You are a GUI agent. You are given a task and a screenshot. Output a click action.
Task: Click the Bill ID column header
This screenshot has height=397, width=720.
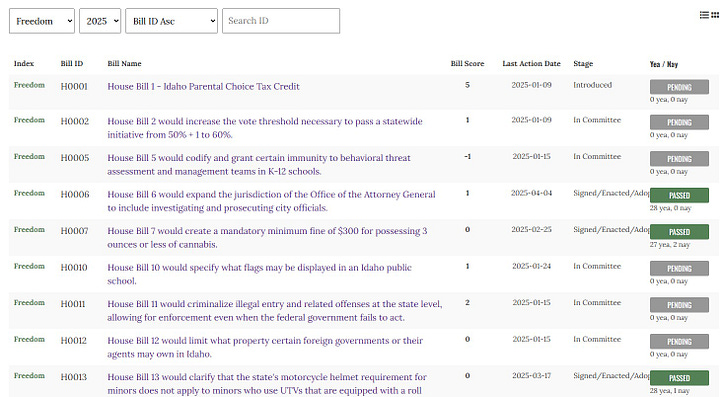tap(72, 64)
